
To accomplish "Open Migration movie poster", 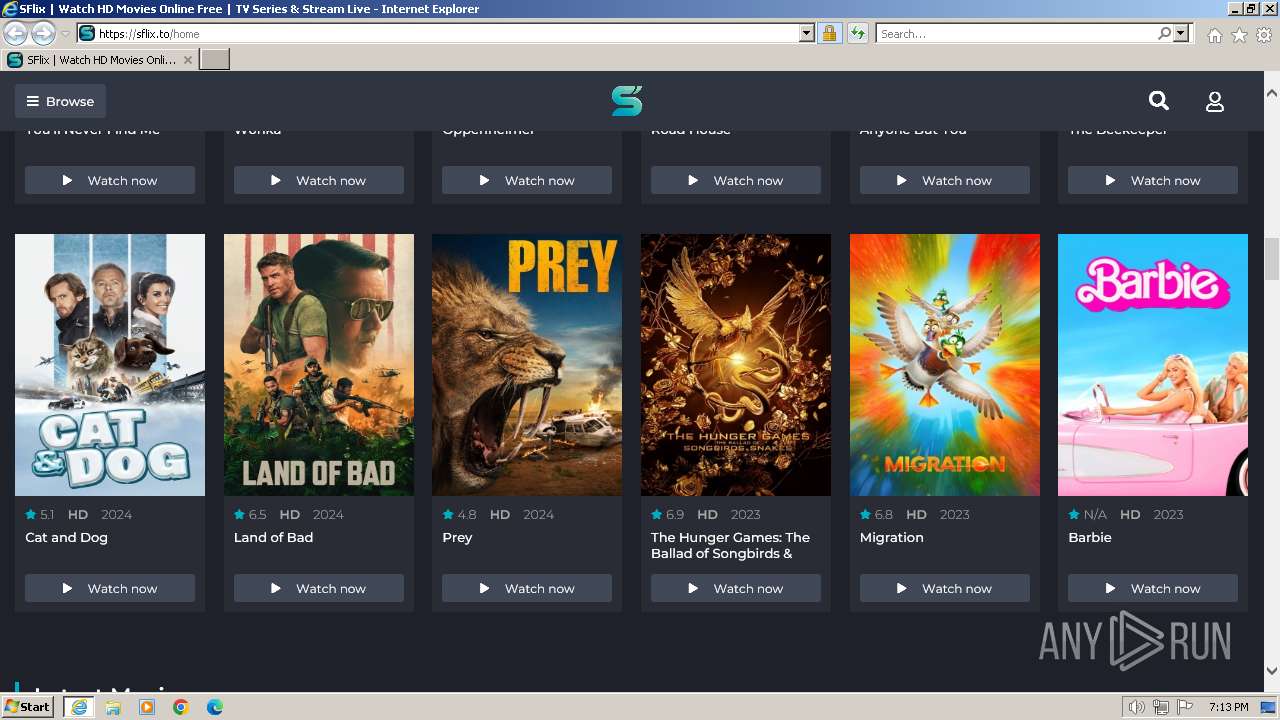I will point(945,365).
